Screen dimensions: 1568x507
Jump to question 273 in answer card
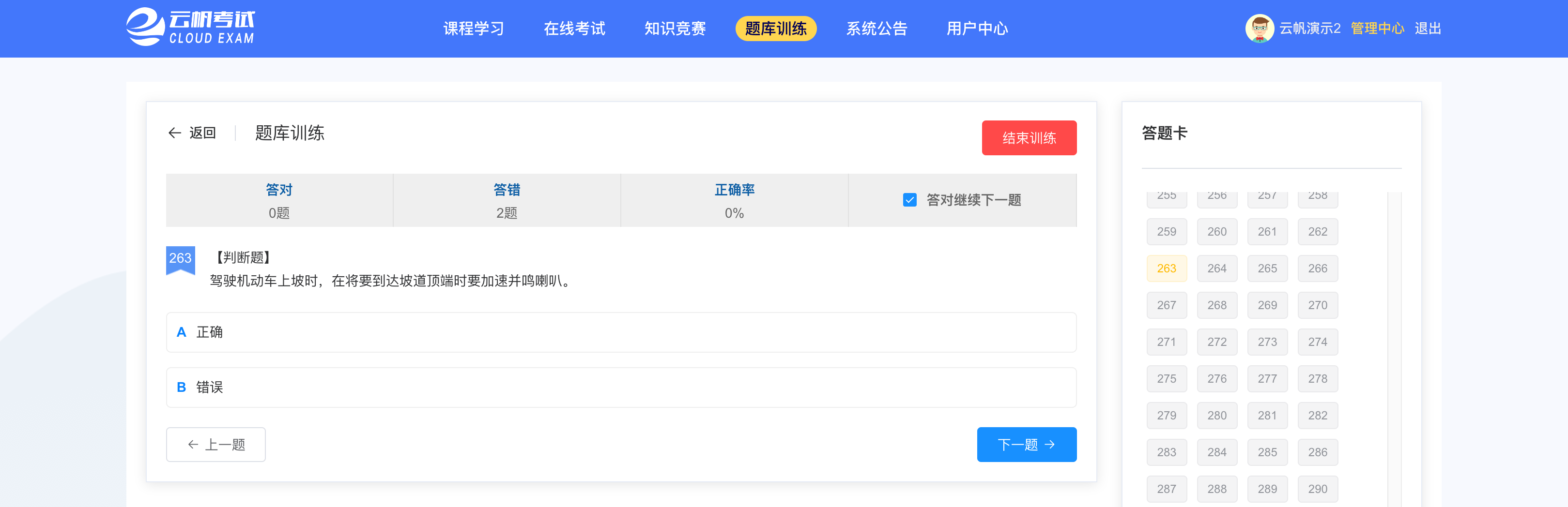click(1267, 342)
